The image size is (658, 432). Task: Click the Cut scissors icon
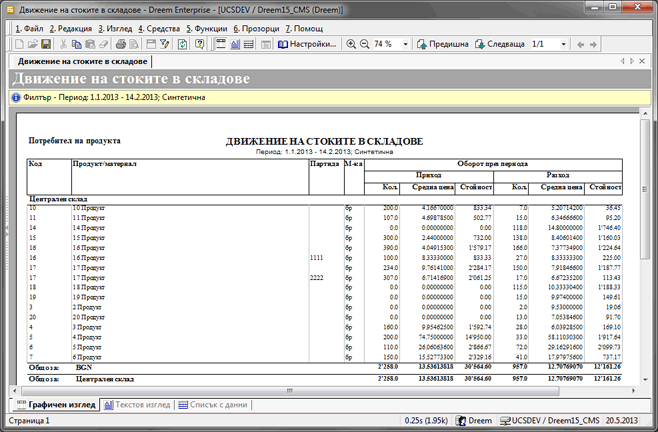tap(63, 44)
